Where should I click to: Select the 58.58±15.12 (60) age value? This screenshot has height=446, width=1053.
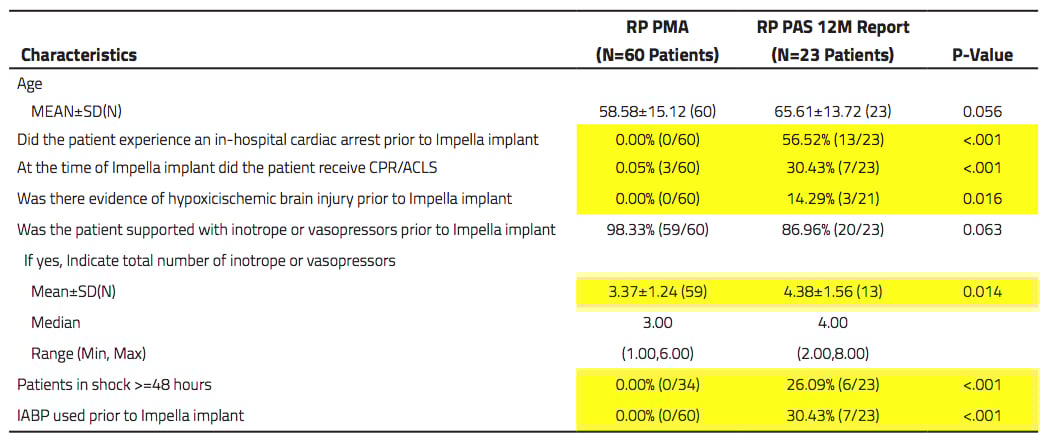656,112
